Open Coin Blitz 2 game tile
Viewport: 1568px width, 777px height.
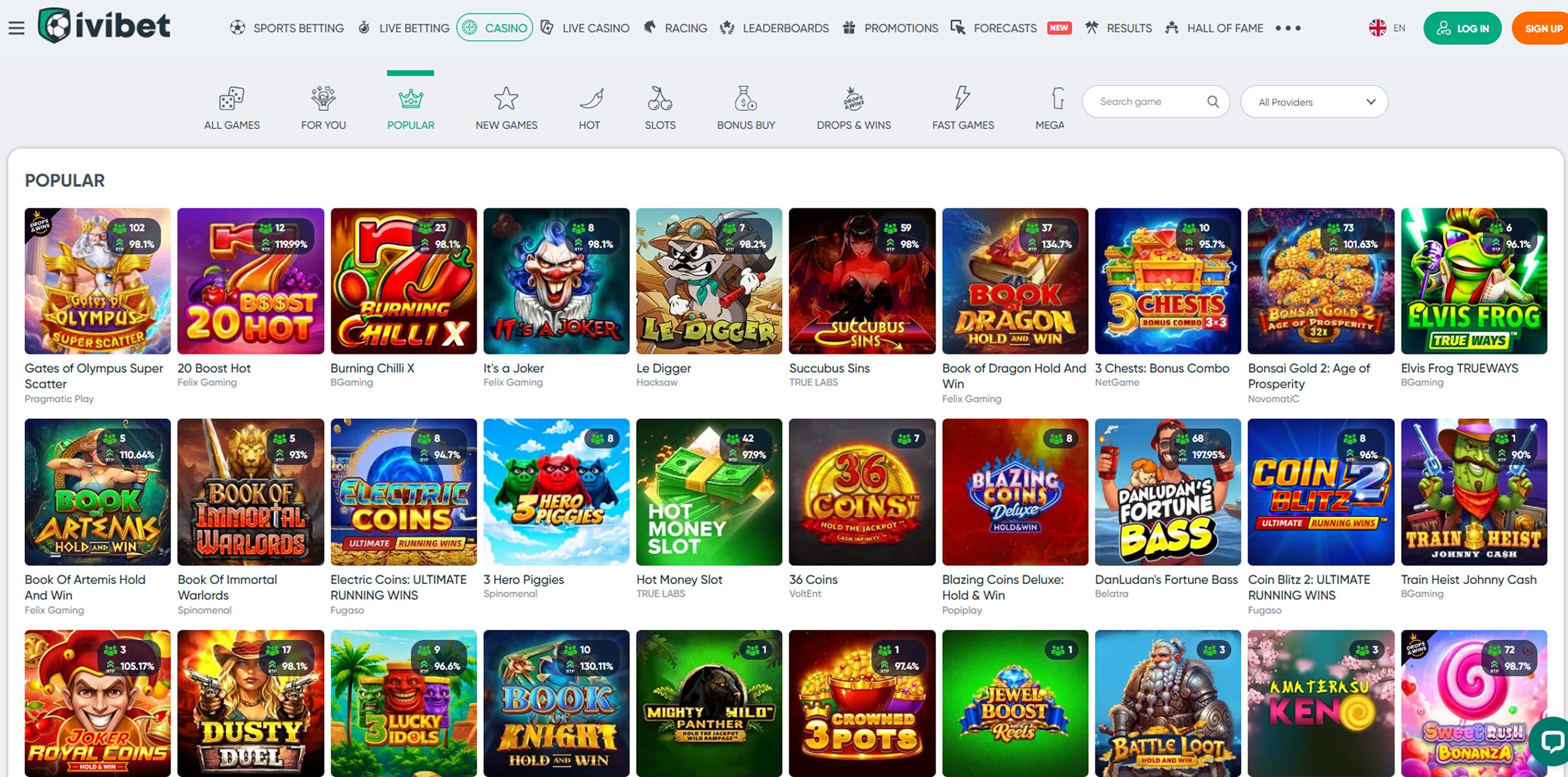coord(1321,492)
